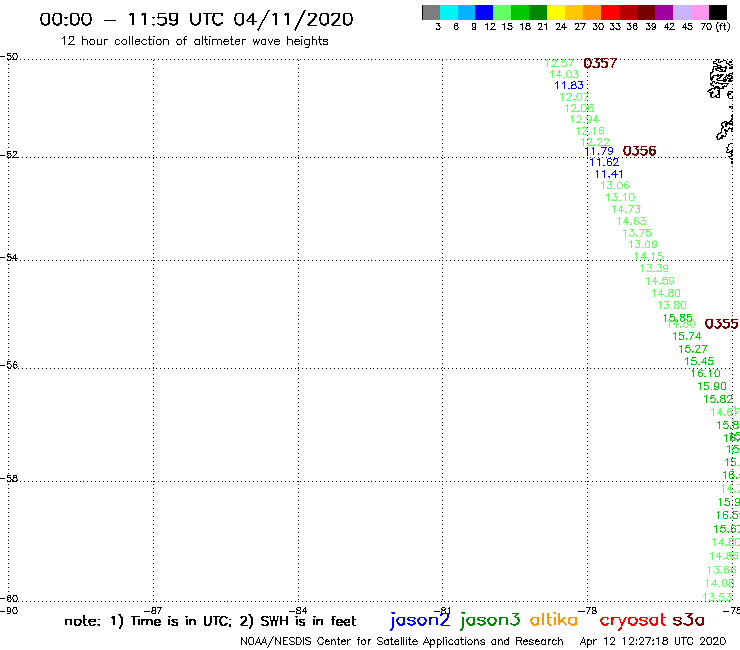
Task: Click the reading 14.59
Action: pyautogui.click(x=660, y=281)
